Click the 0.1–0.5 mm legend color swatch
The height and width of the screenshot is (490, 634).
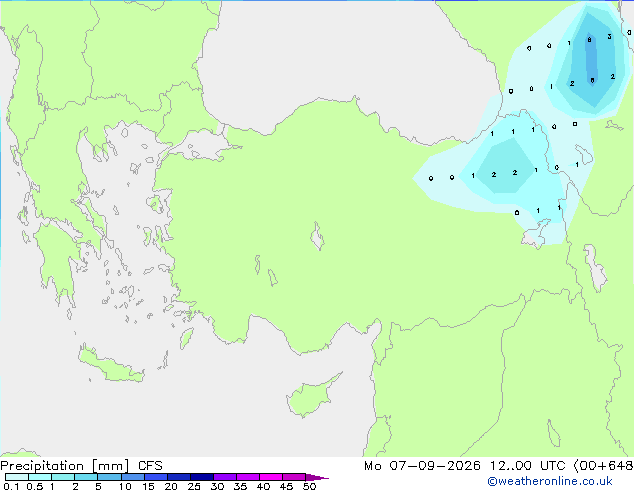(17, 477)
